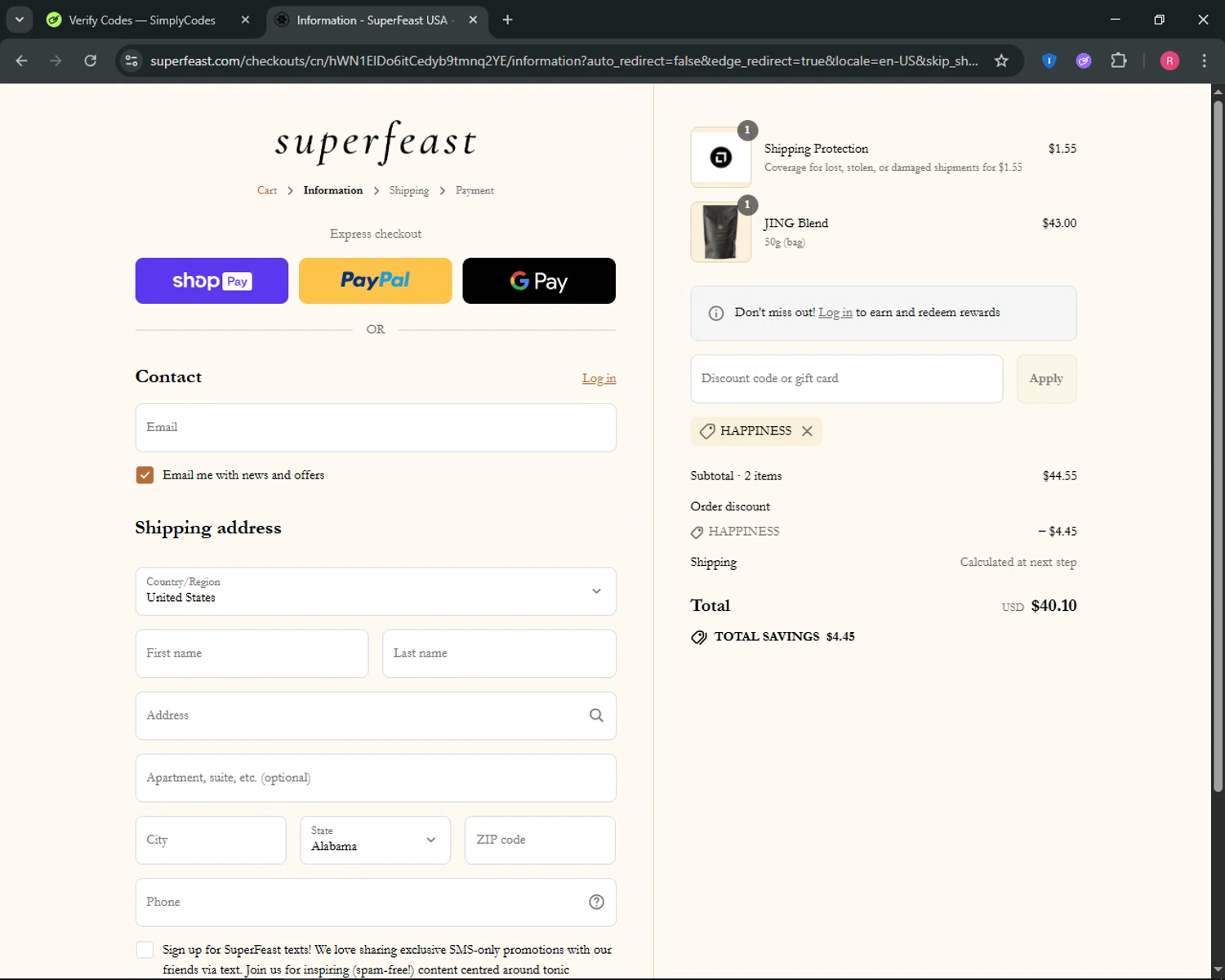
Task: Click the page vertical scrollbar
Action: tap(1218, 447)
